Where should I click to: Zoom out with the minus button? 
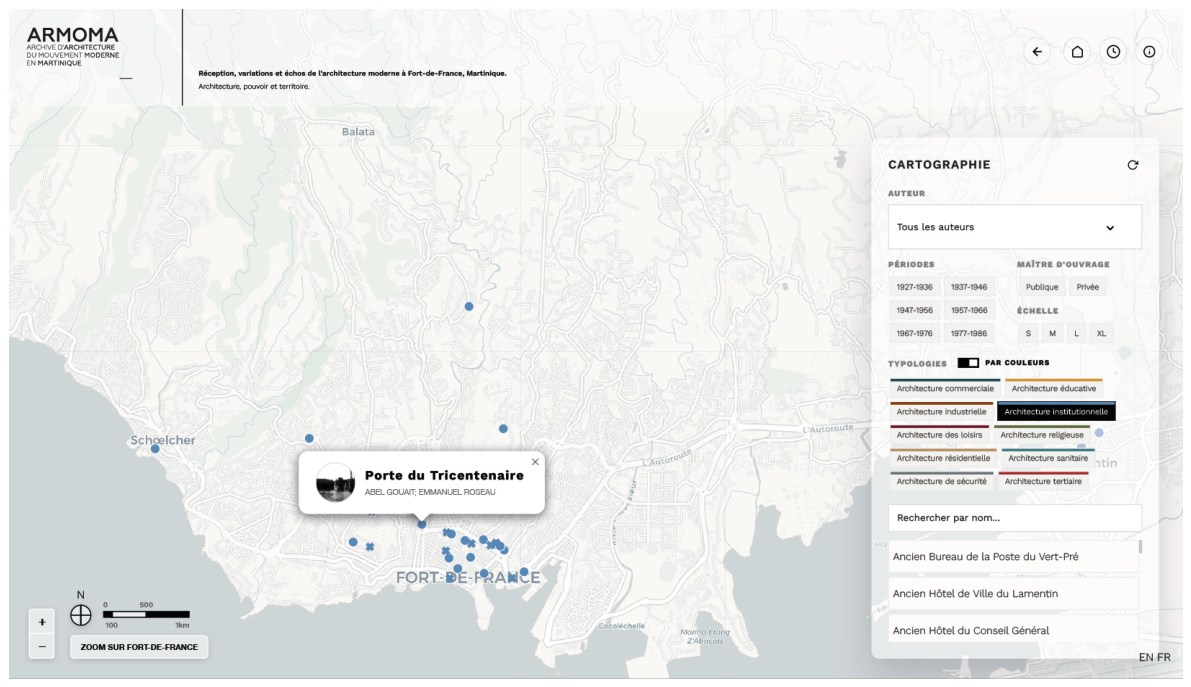coord(42,647)
